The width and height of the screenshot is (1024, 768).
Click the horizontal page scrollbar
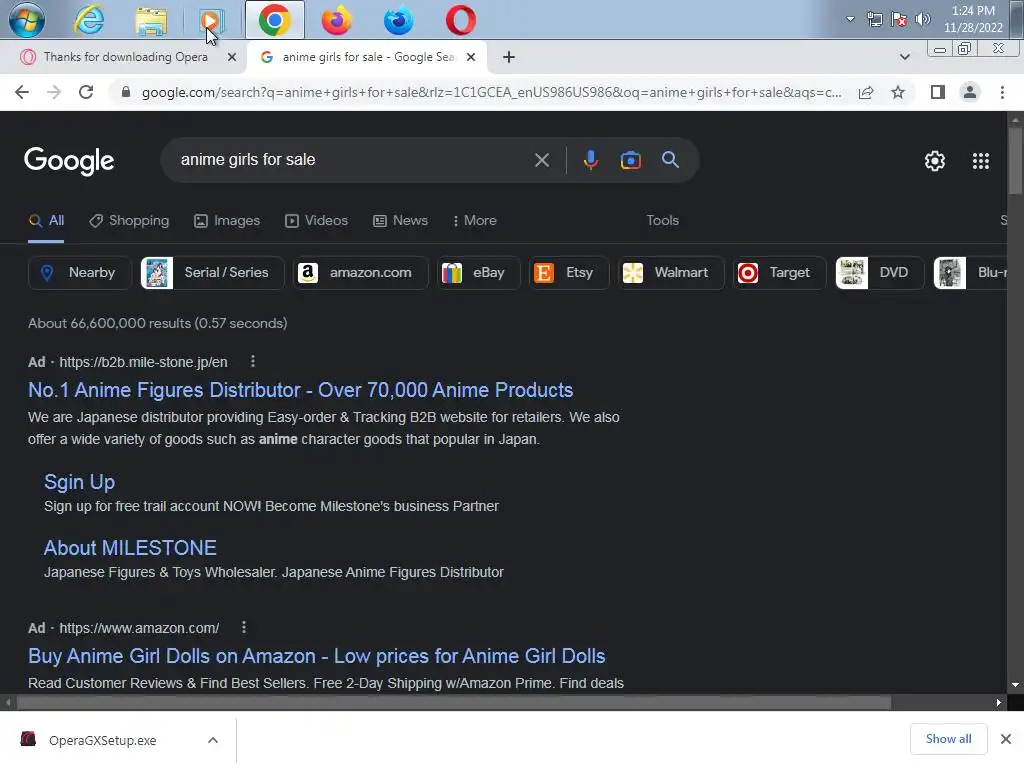click(x=454, y=703)
